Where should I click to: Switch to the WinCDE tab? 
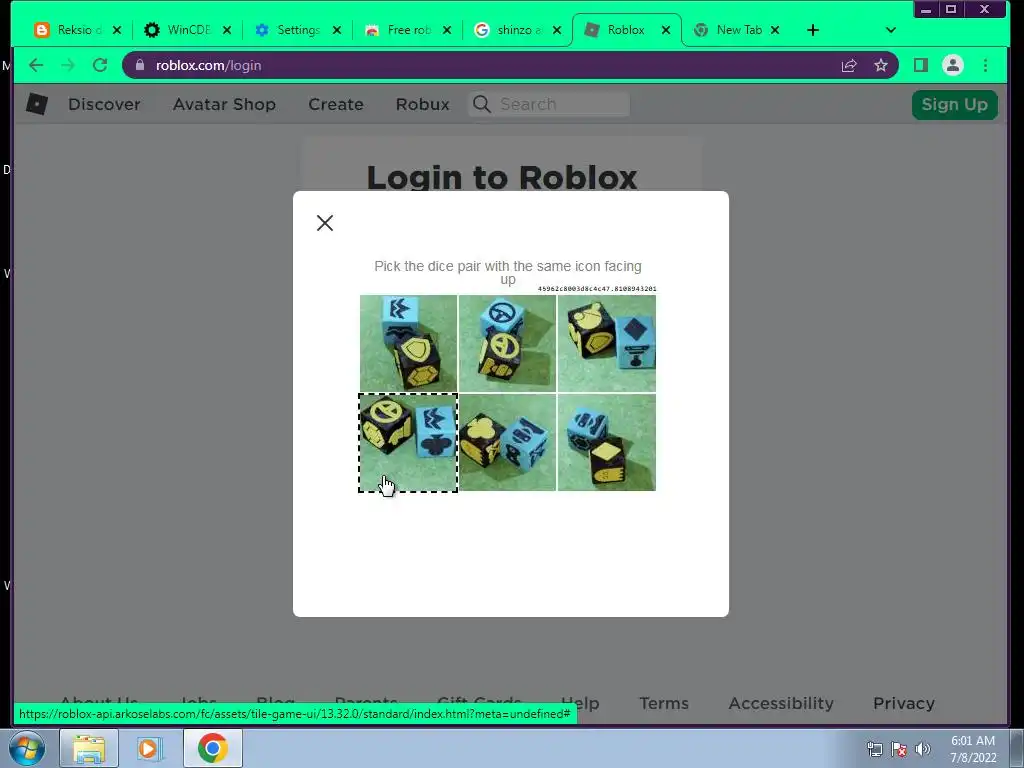(x=178, y=30)
